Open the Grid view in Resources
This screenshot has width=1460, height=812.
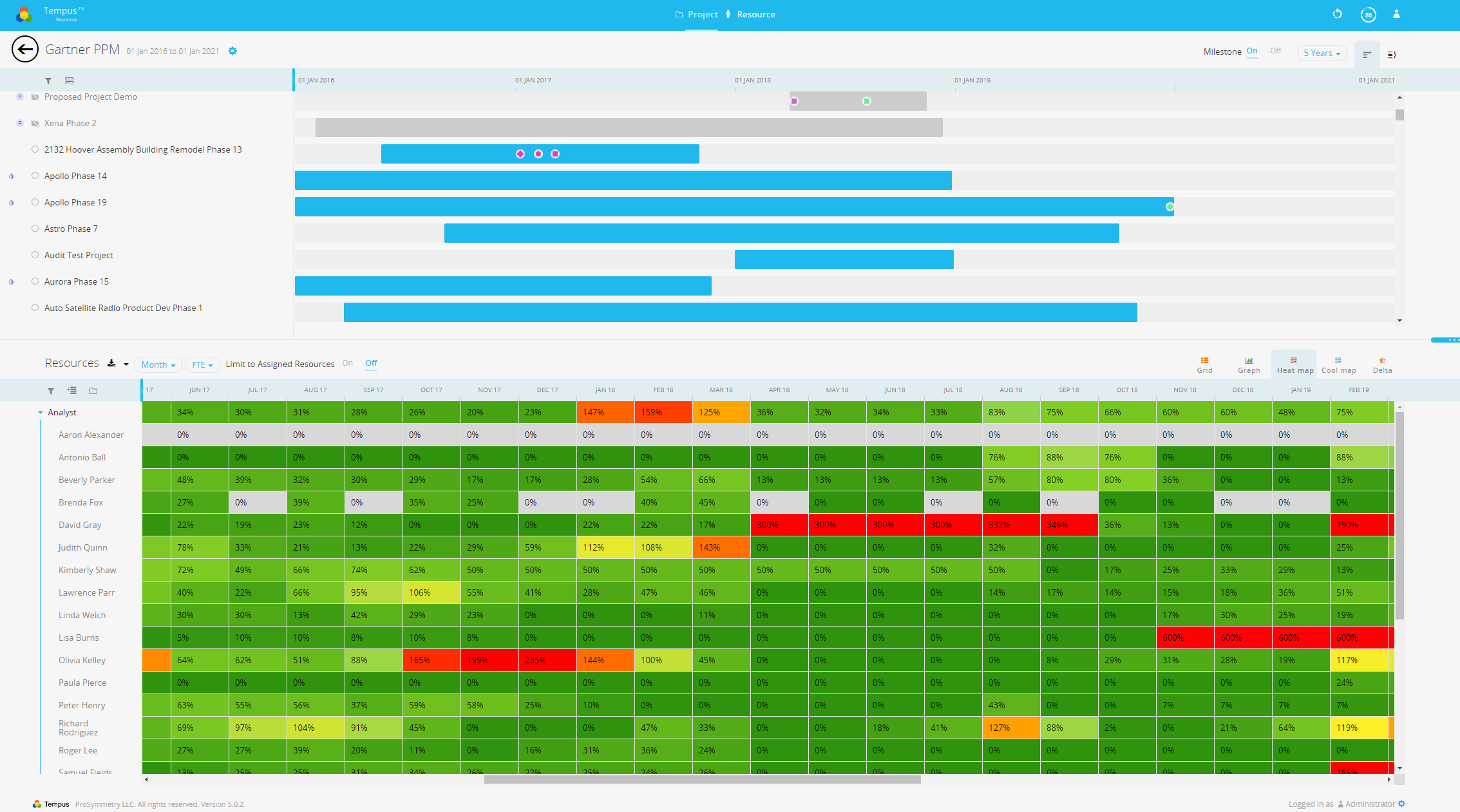tap(1204, 364)
